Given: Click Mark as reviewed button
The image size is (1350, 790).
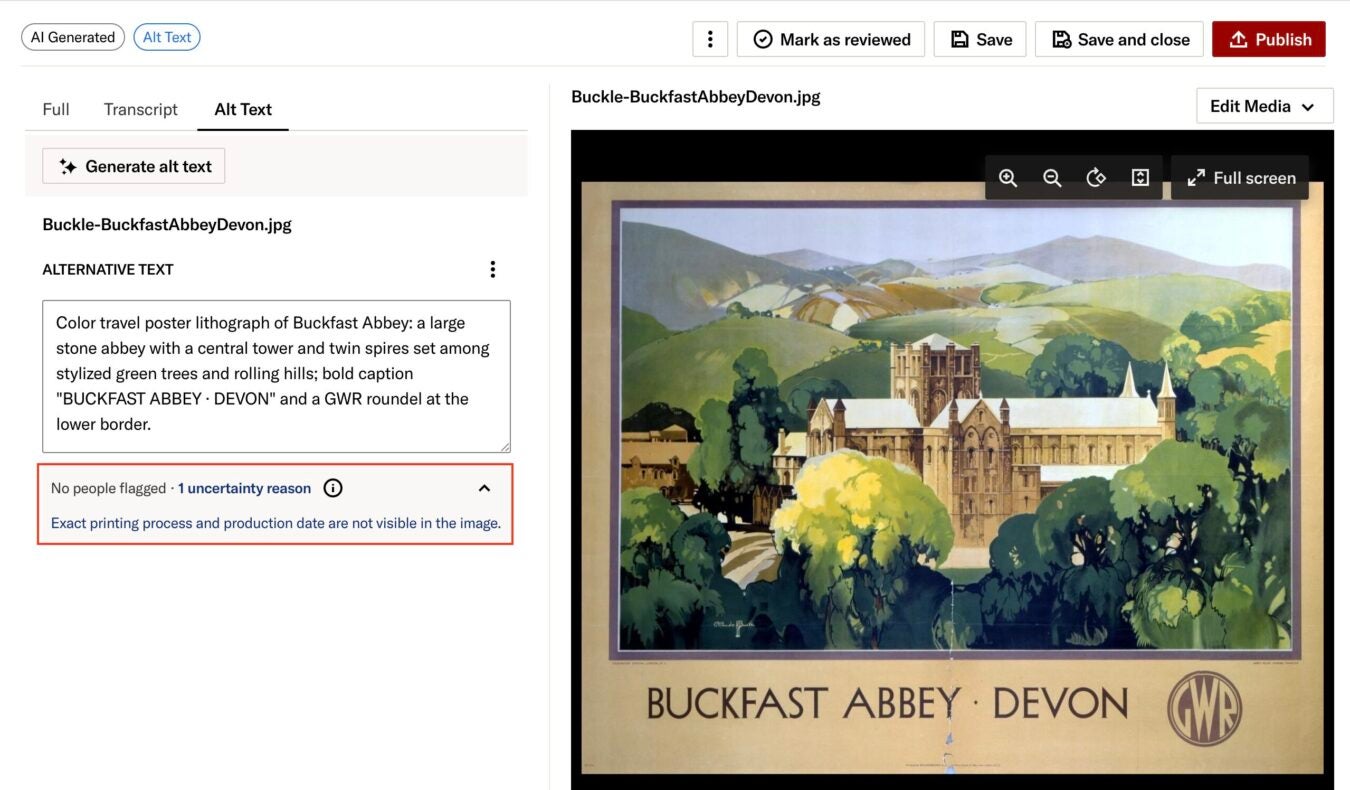Looking at the screenshot, I should [x=831, y=39].
